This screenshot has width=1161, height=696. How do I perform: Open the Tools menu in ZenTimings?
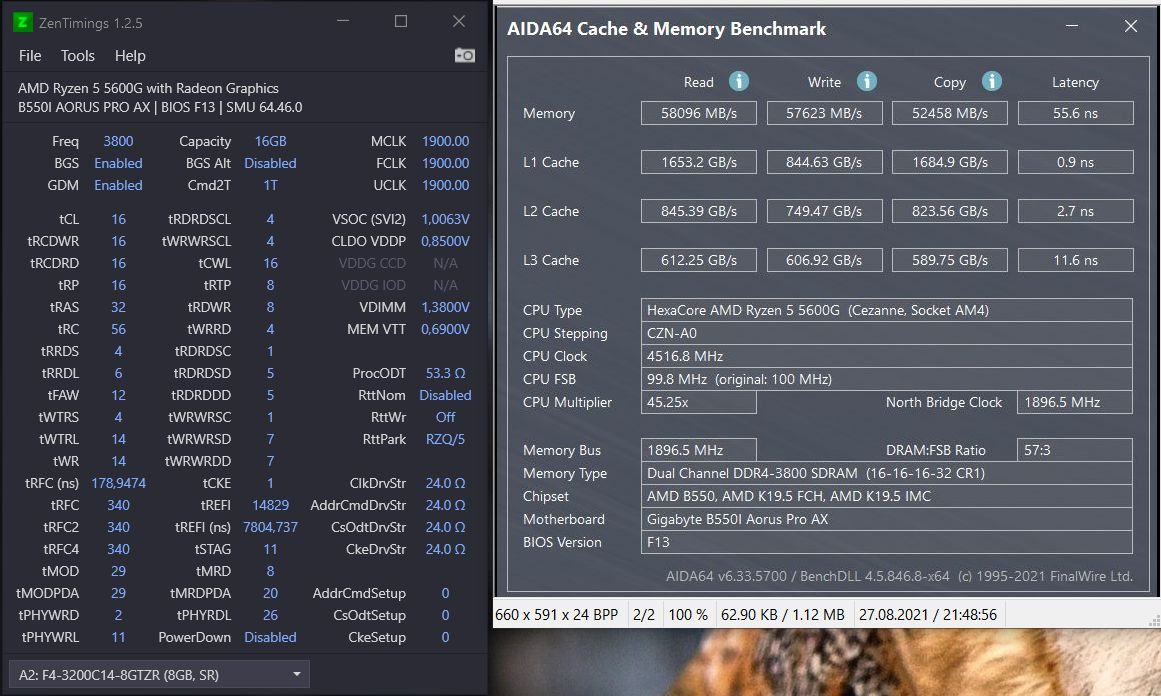coord(78,56)
